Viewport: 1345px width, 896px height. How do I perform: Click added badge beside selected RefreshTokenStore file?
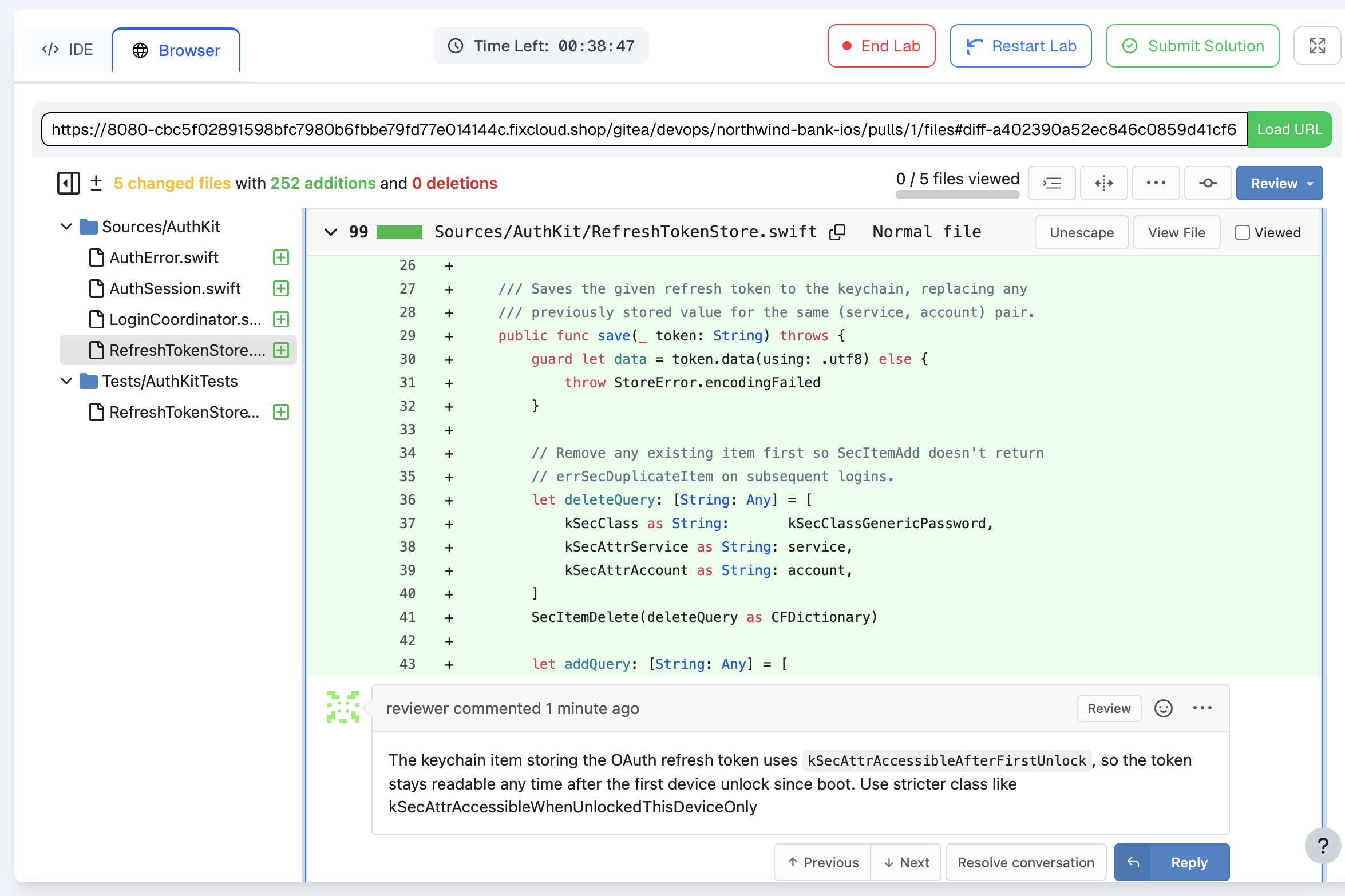tap(281, 350)
